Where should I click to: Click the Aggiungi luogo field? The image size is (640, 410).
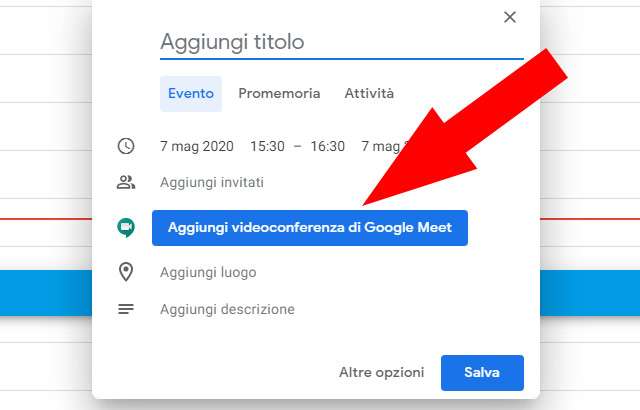(x=208, y=272)
